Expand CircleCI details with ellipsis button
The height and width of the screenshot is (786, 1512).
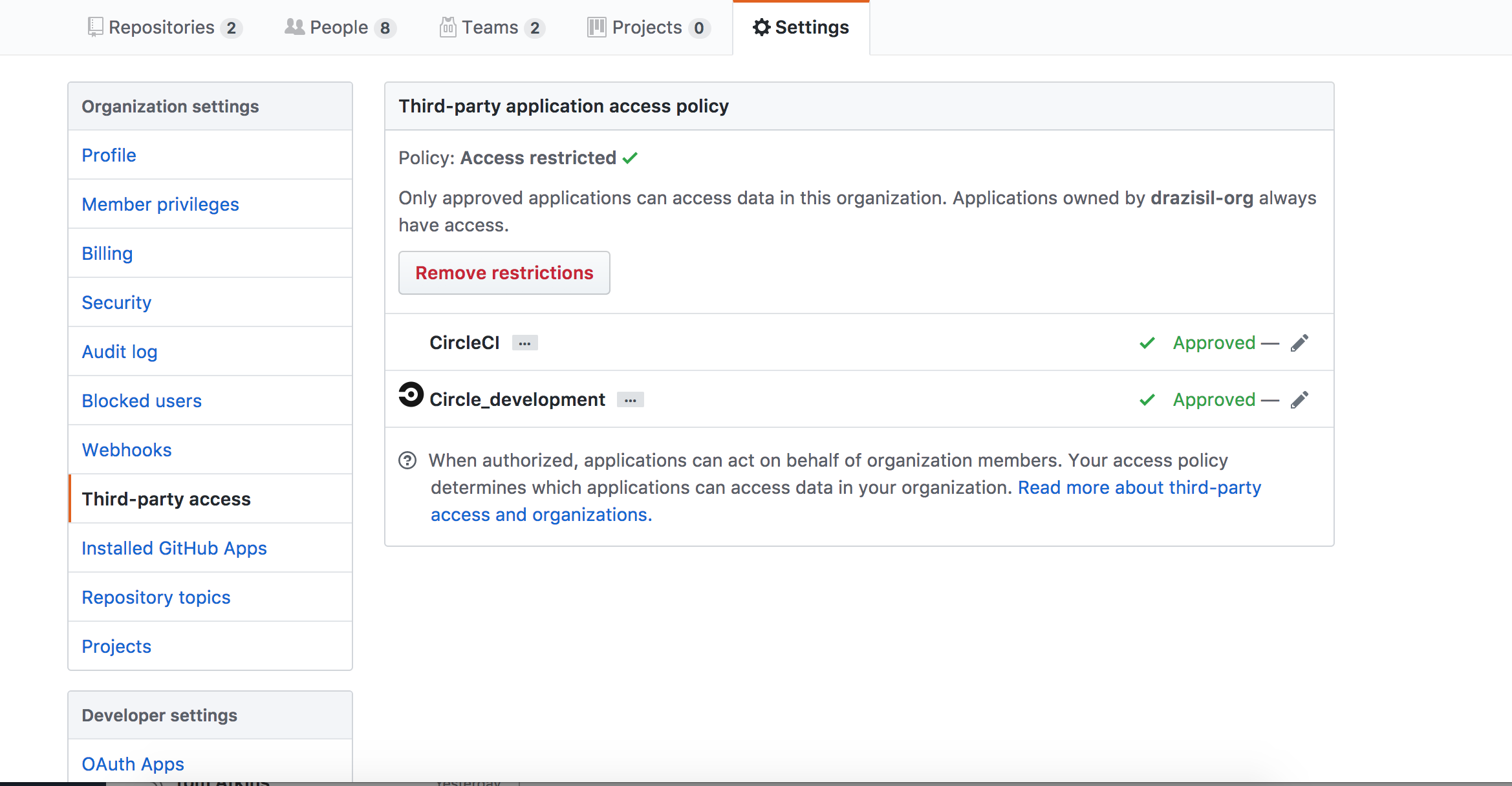pos(524,343)
